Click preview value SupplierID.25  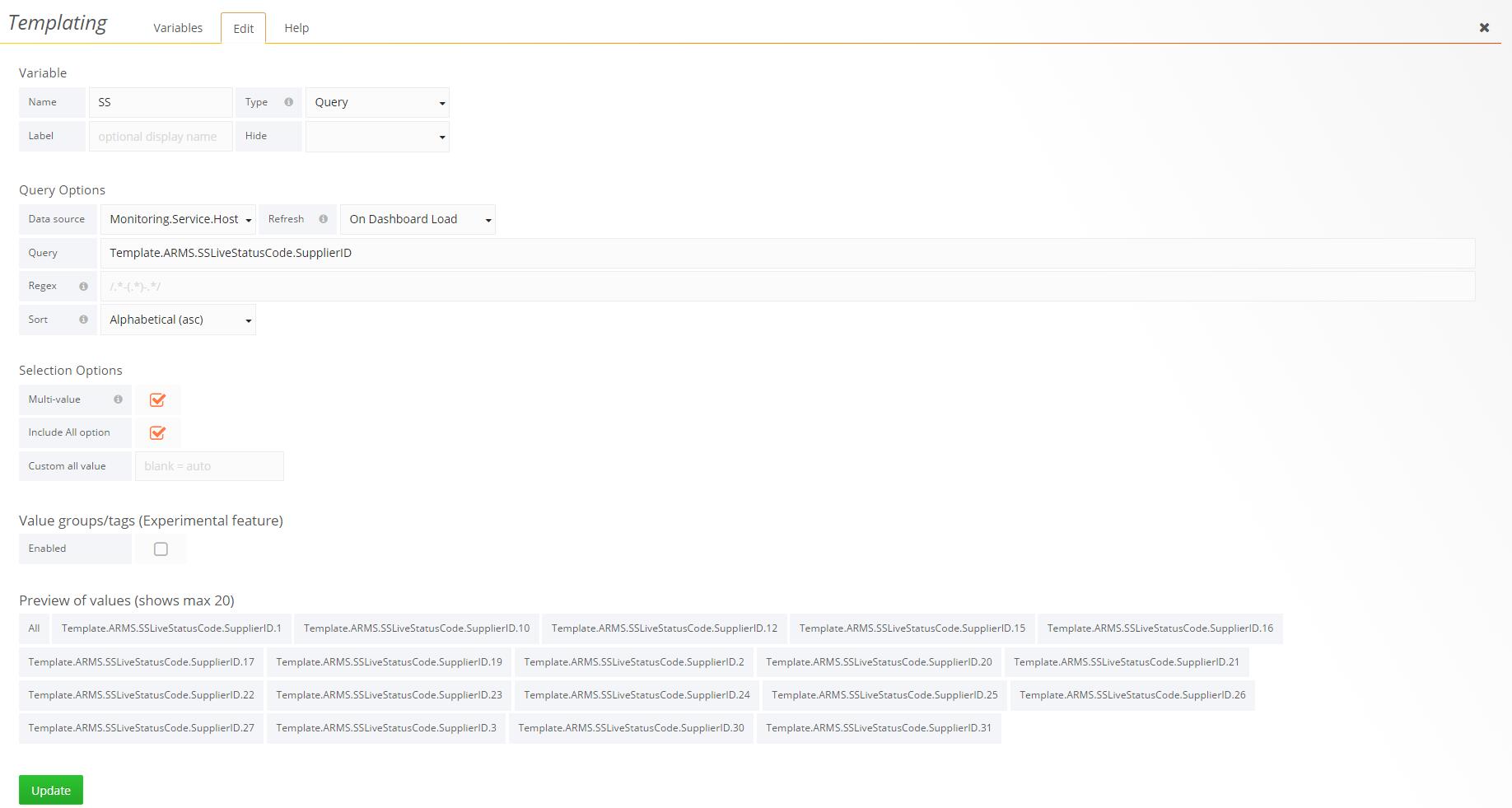884,695
